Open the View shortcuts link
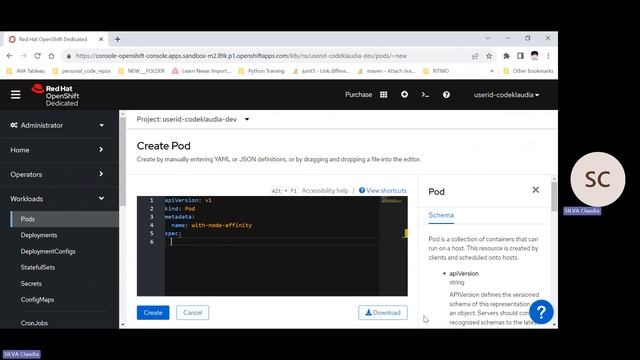 pyautogui.click(x=383, y=191)
